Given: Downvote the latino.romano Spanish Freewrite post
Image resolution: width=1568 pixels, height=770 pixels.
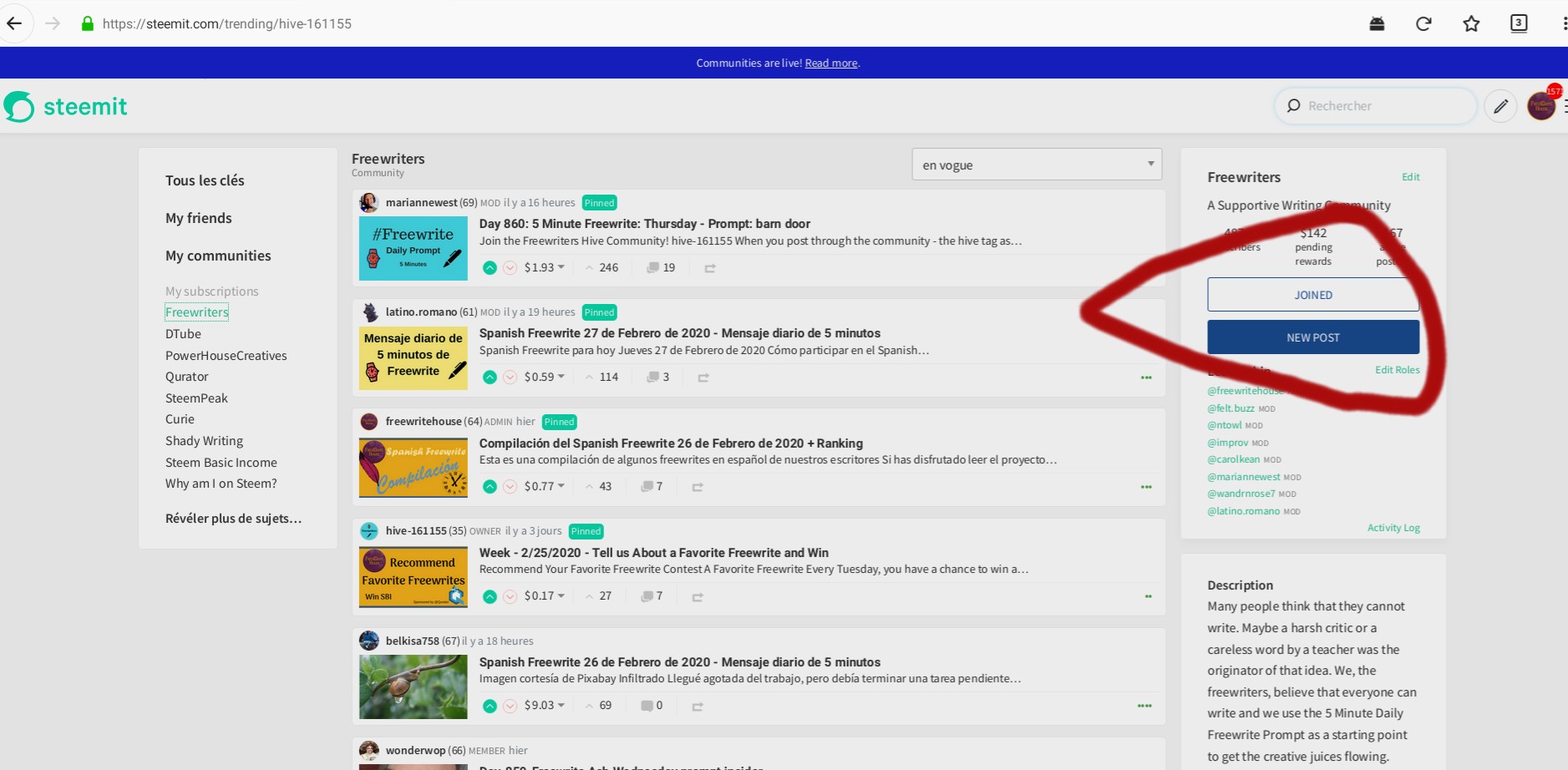Looking at the screenshot, I should [x=510, y=377].
